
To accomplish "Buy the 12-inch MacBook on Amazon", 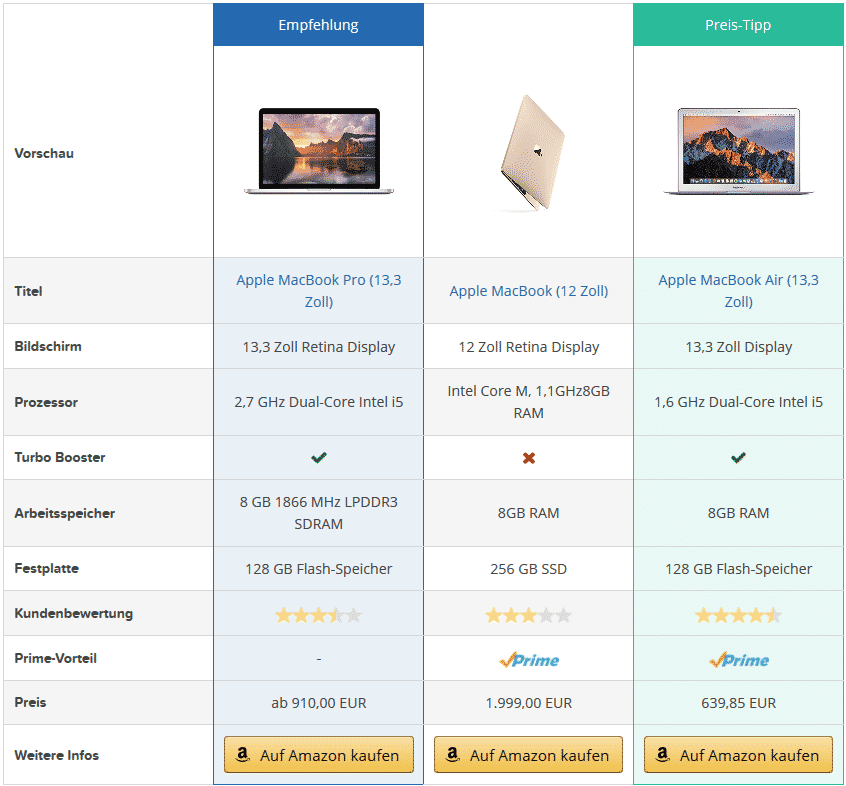I will pyautogui.click(x=529, y=754).
